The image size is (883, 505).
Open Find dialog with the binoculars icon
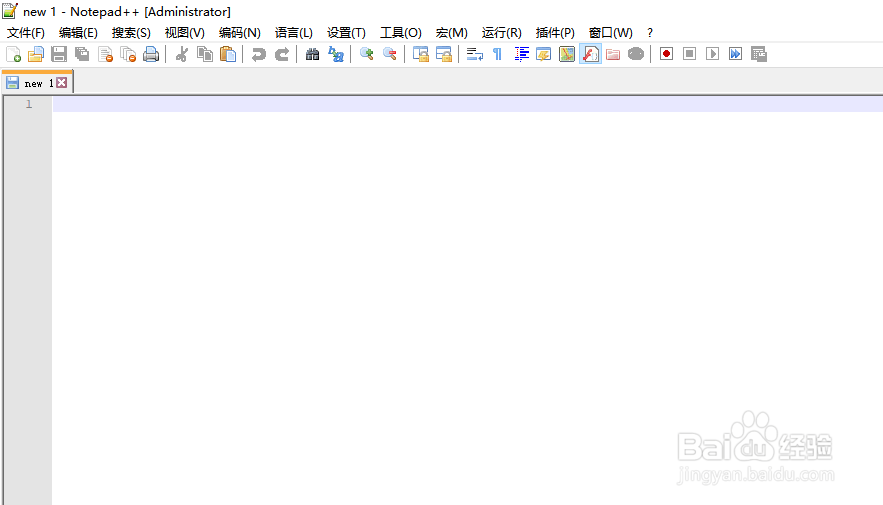pyautogui.click(x=313, y=54)
